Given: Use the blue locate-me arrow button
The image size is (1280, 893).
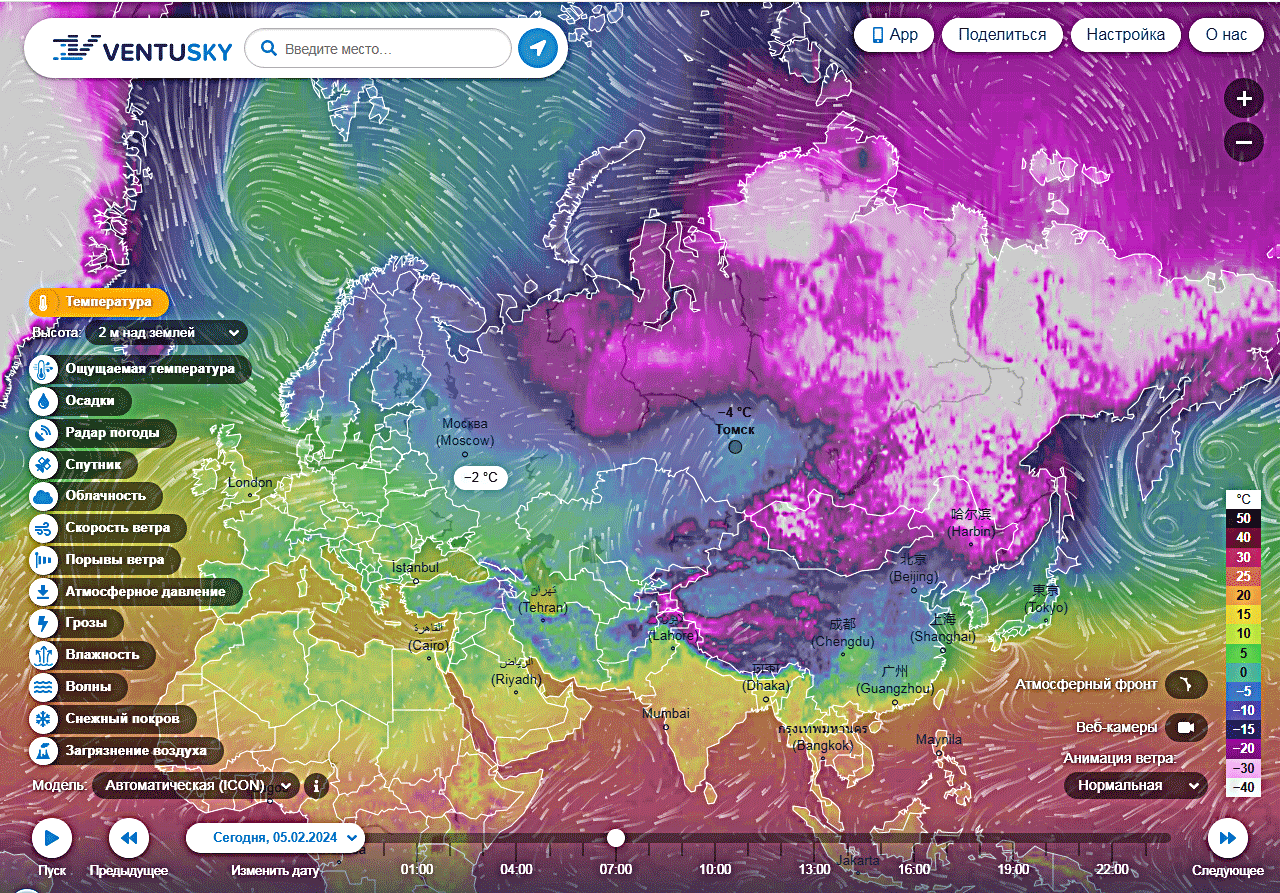Looking at the screenshot, I should 538,48.
